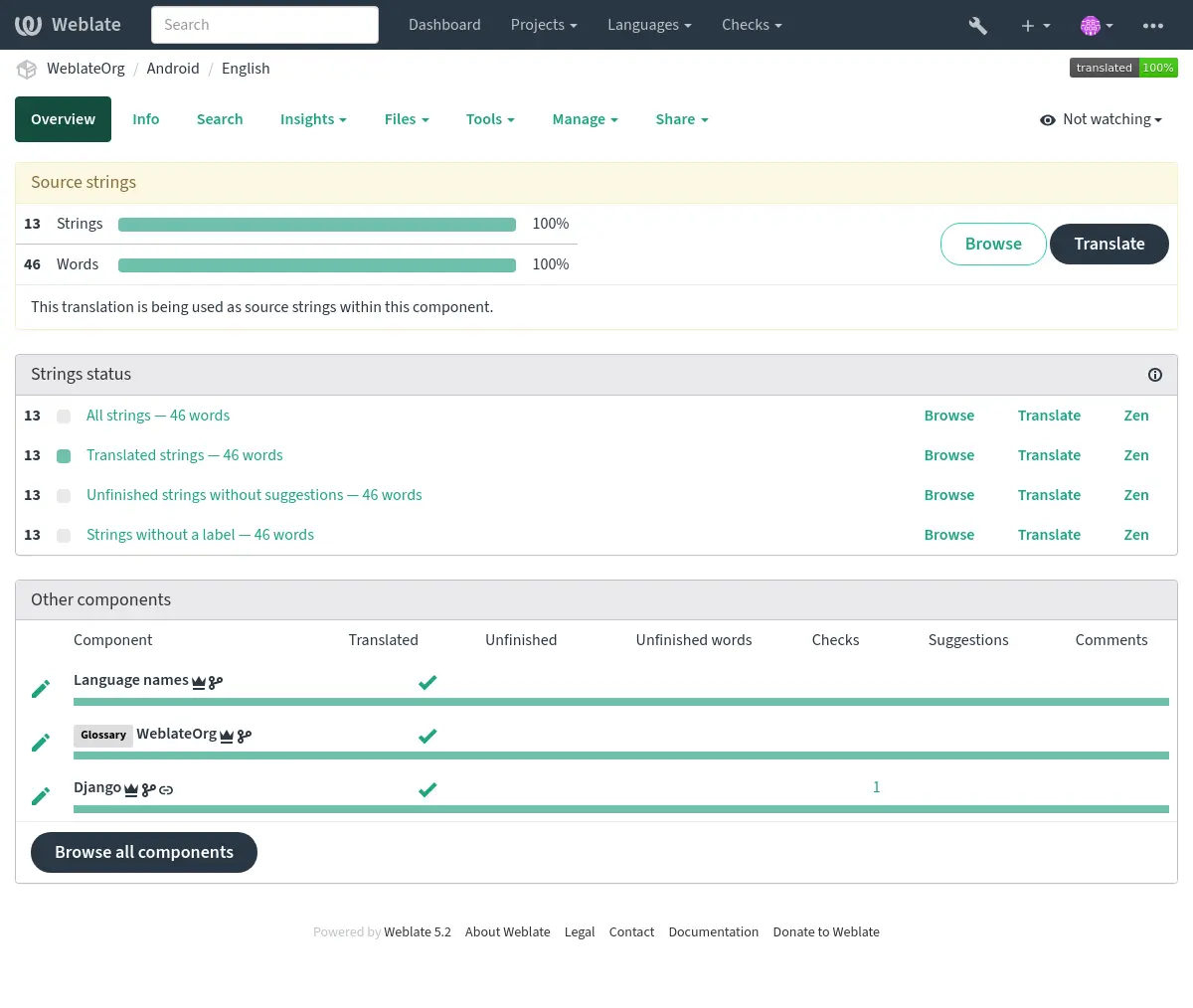Screen dimensions: 1193x1008
Task: Expand the Languages dropdown
Action: coord(649,25)
